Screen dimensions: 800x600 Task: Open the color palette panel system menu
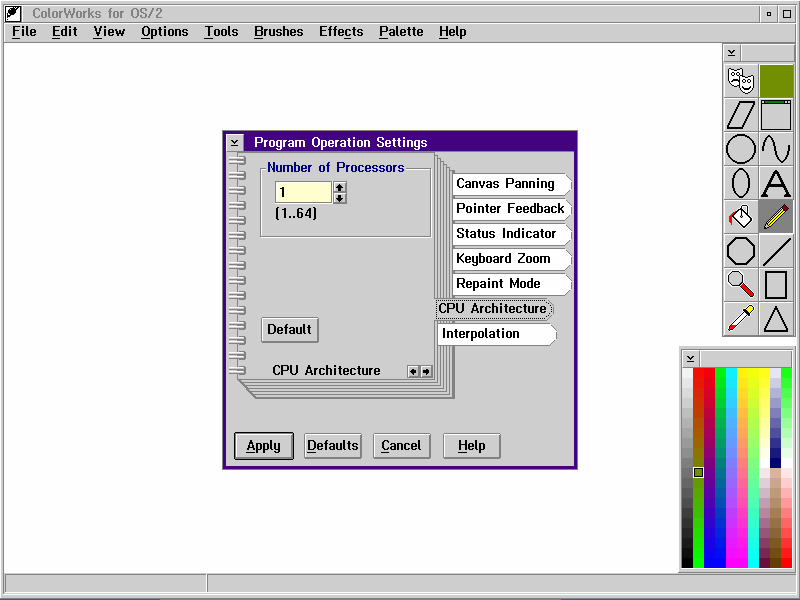click(x=690, y=358)
